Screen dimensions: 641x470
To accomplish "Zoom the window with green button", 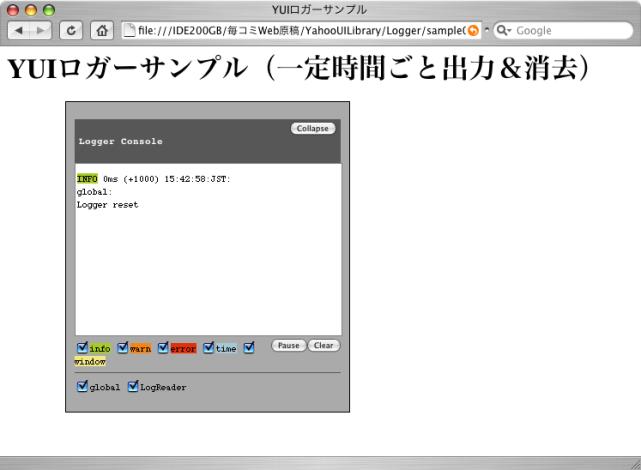I will [x=49, y=10].
